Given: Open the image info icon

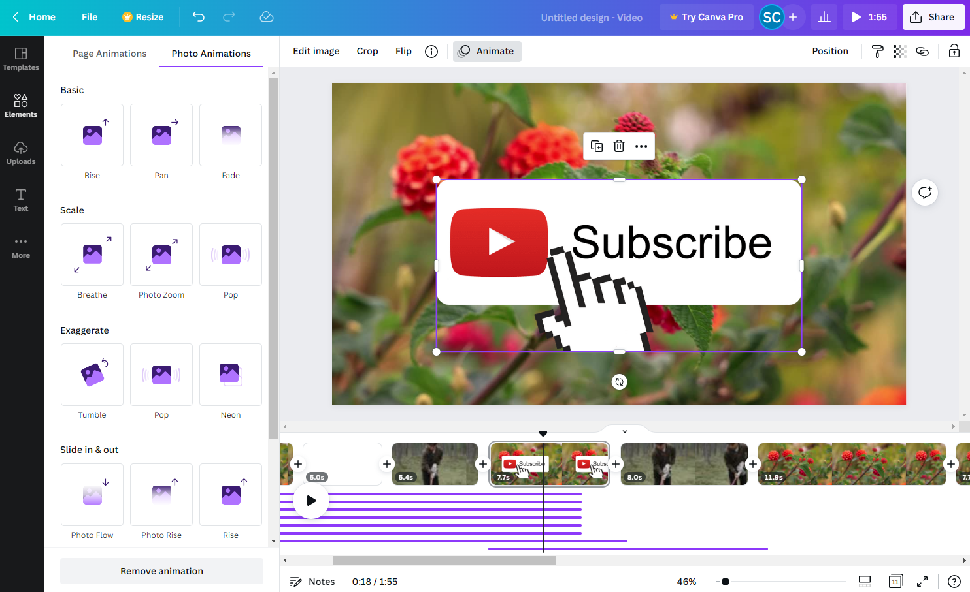Looking at the screenshot, I should click(431, 51).
